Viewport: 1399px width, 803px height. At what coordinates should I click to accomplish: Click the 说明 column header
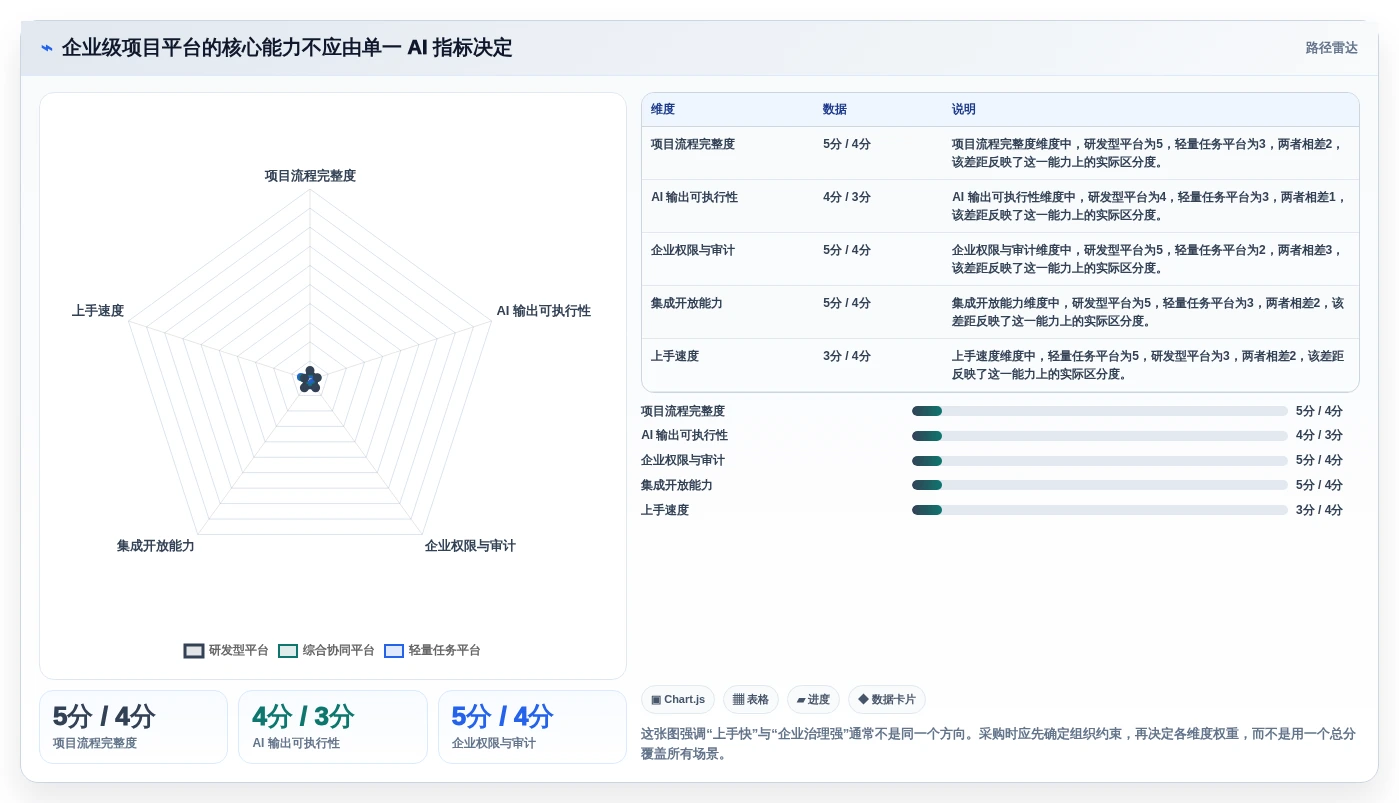click(964, 110)
